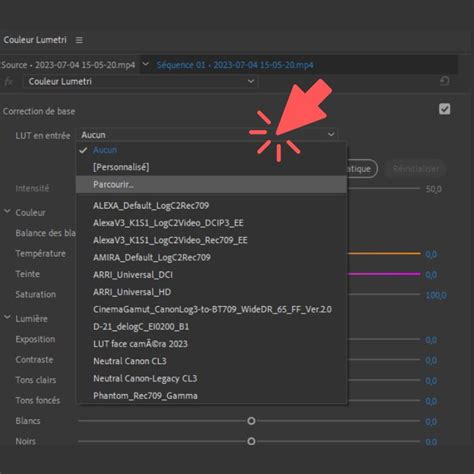Image resolution: width=474 pixels, height=474 pixels.
Task: Click the Tons clairs value 0,0
Action: pyautogui.click(x=431, y=381)
